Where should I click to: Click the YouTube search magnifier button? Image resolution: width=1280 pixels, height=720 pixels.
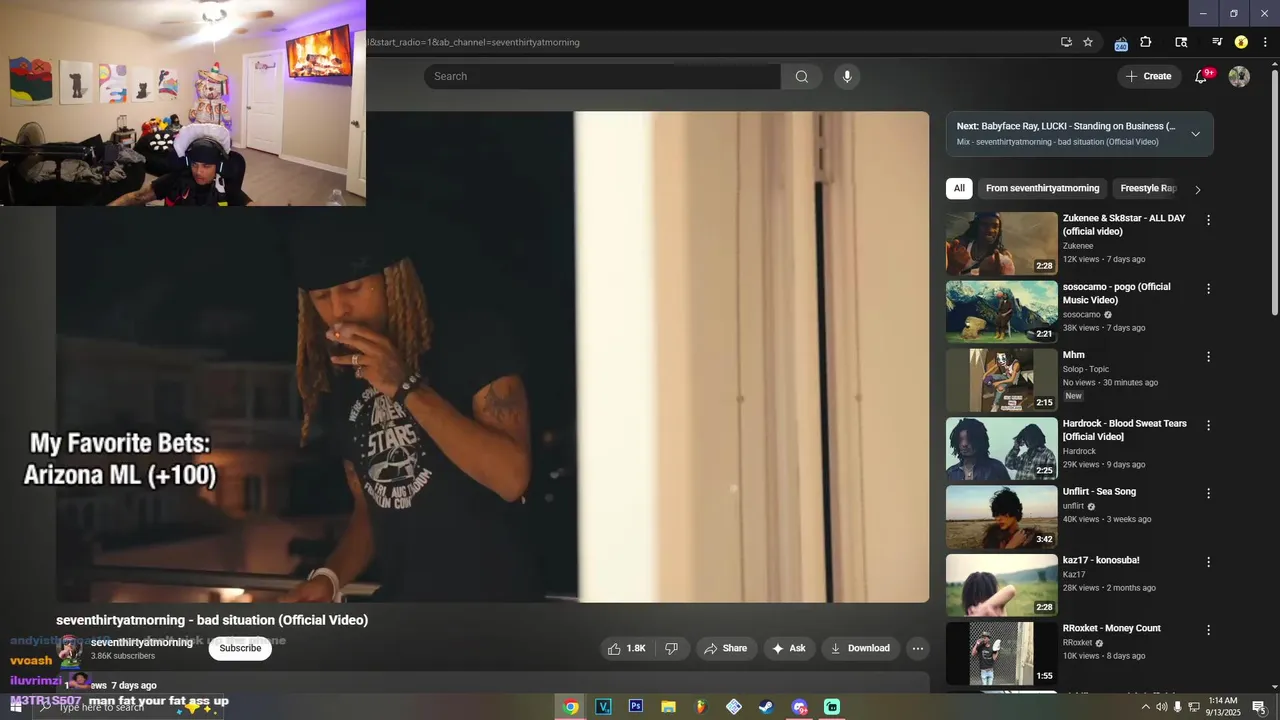click(802, 76)
